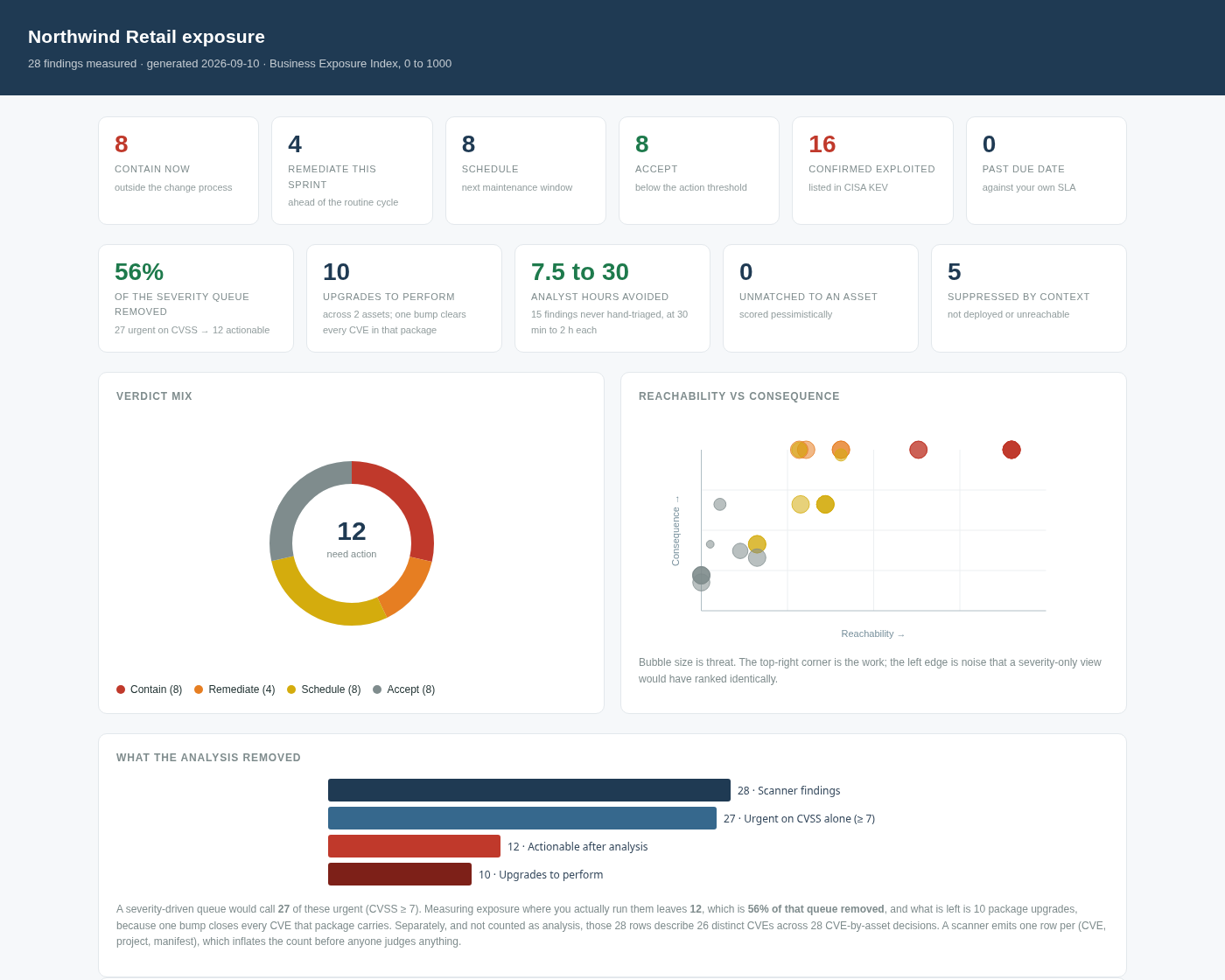Image resolution: width=1225 pixels, height=980 pixels.
Task: Click the "27 · Urgent on CVSS alone" label
Action: pyautogui.click(x=799, y=819)
